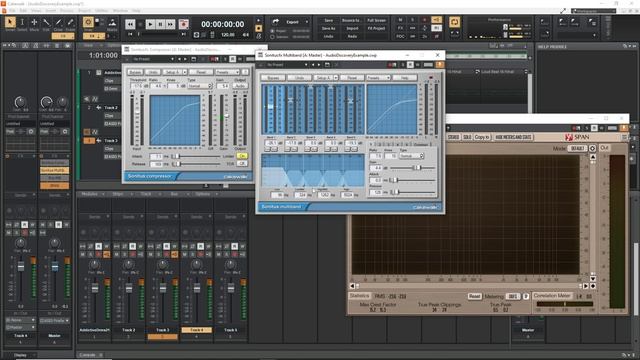The height and width of the screenshot is (360, 640).
Task: Toggle Bypass in Sonitus multiband
Action: tap(273, 78)
